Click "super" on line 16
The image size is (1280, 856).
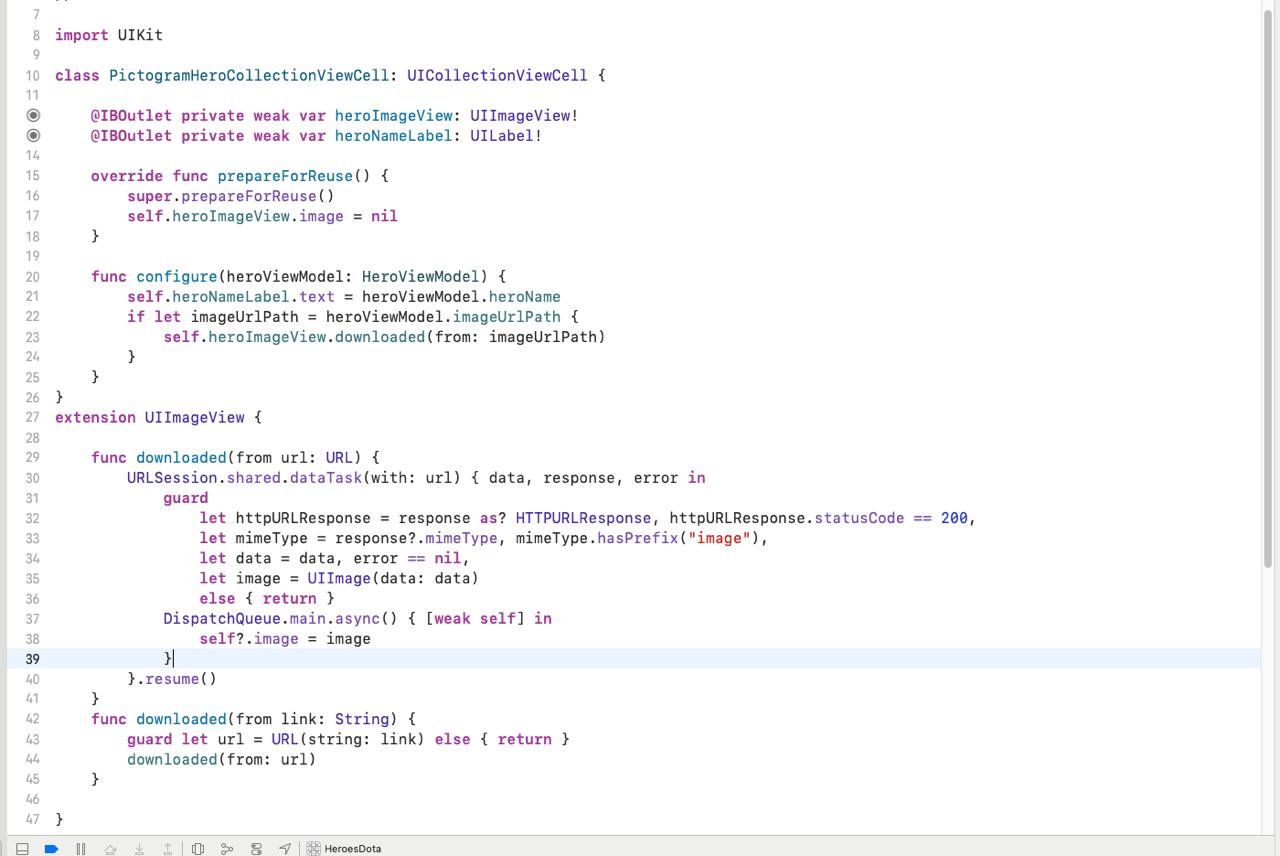[149, 196]
